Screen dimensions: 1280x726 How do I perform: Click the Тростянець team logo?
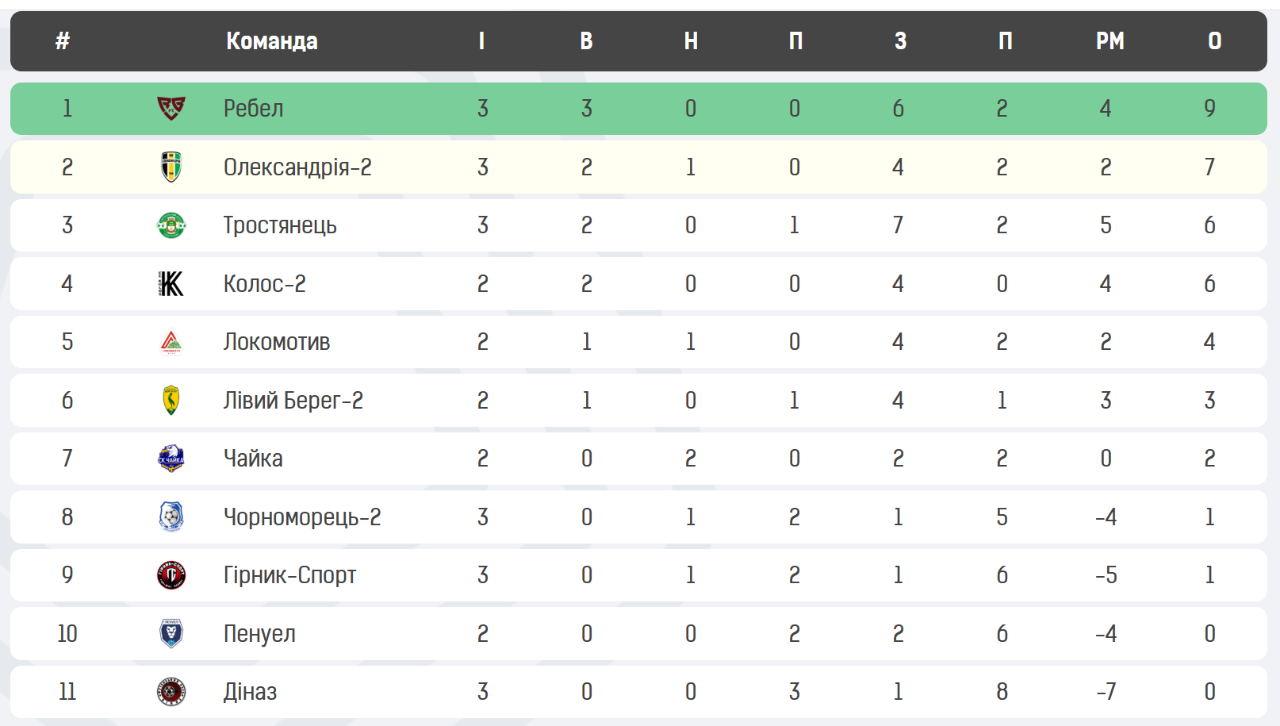pos(171,225)
